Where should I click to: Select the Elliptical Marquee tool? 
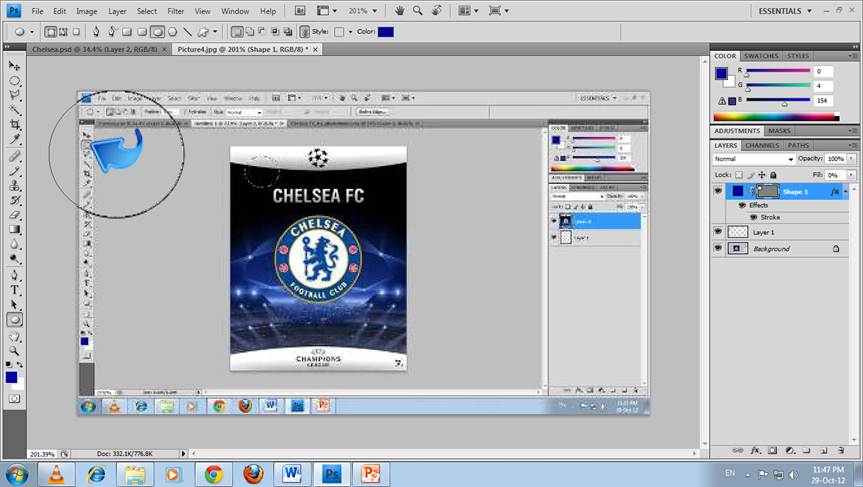point(14,80)
